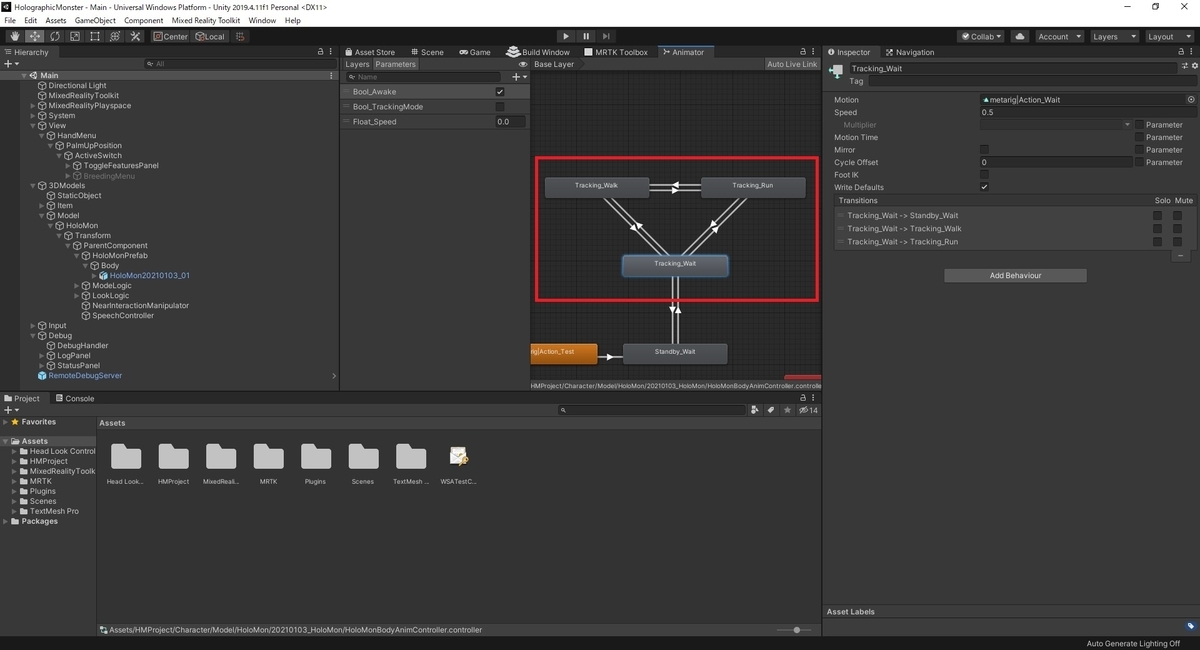1200x650 pixels.
Task: Switch to the Console tab
Action: pos(75,398)
